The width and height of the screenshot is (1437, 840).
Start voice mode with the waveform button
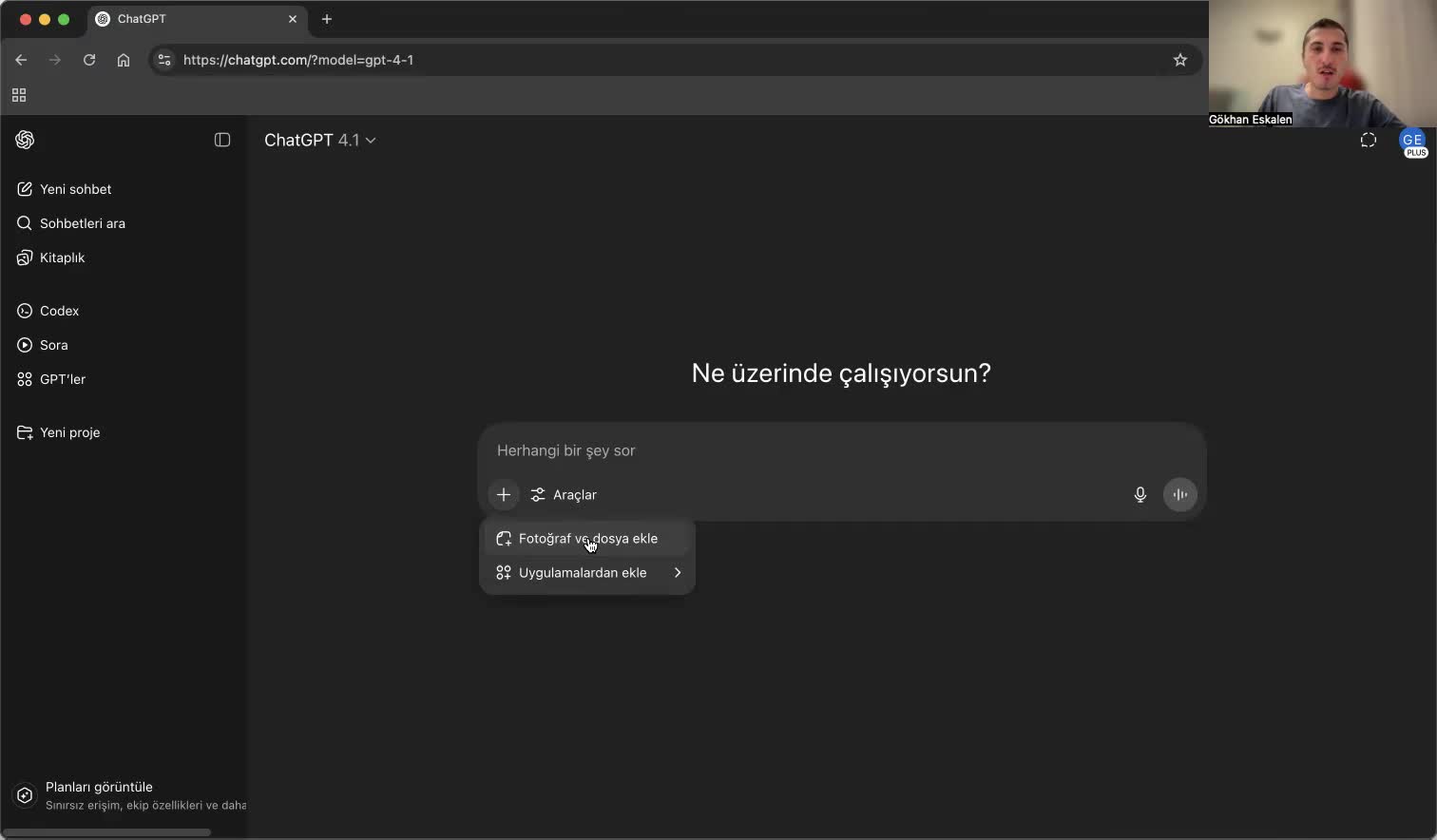point(1180,494)
